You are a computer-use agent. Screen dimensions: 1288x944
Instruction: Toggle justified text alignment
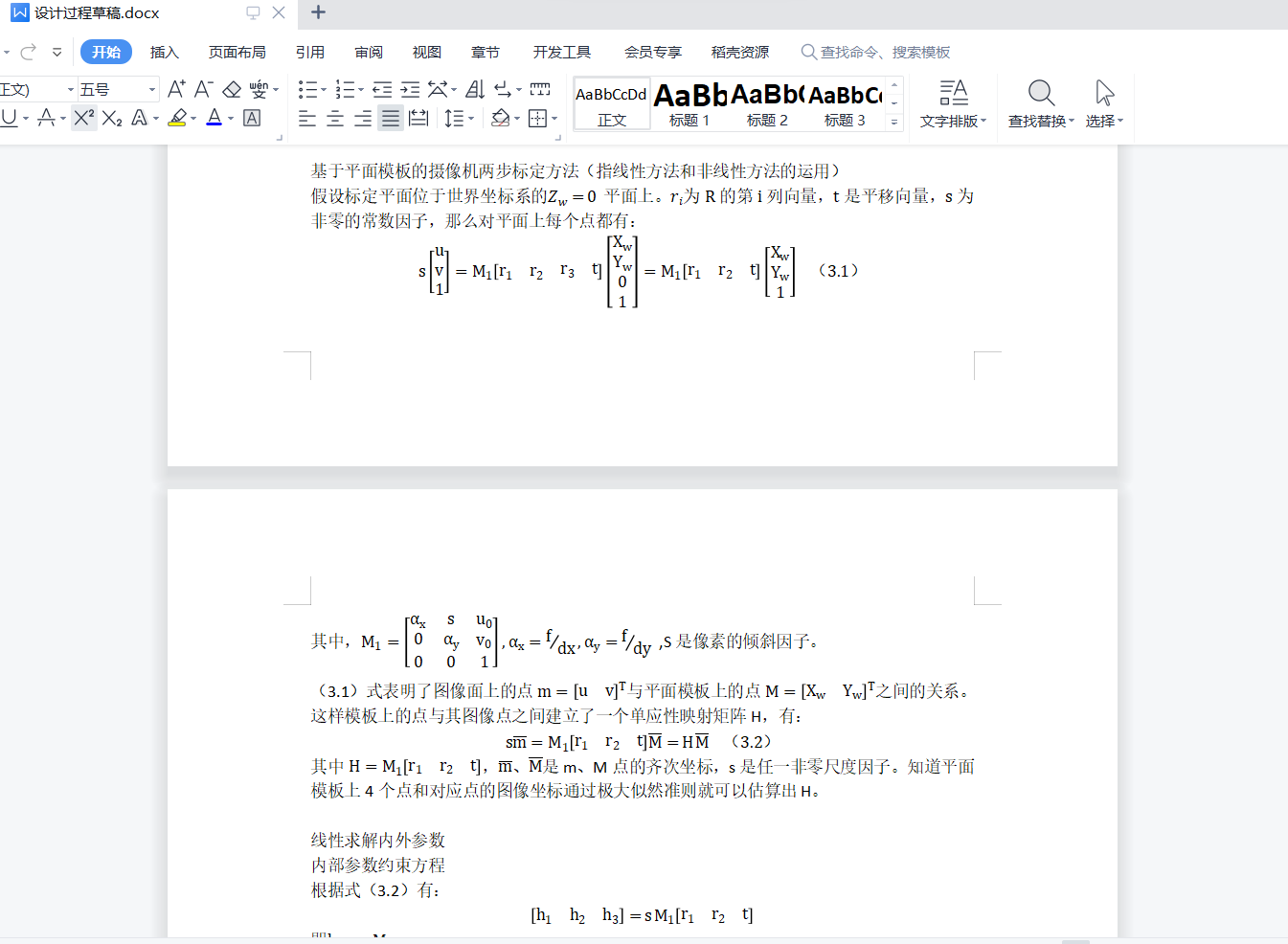point(391,119)
